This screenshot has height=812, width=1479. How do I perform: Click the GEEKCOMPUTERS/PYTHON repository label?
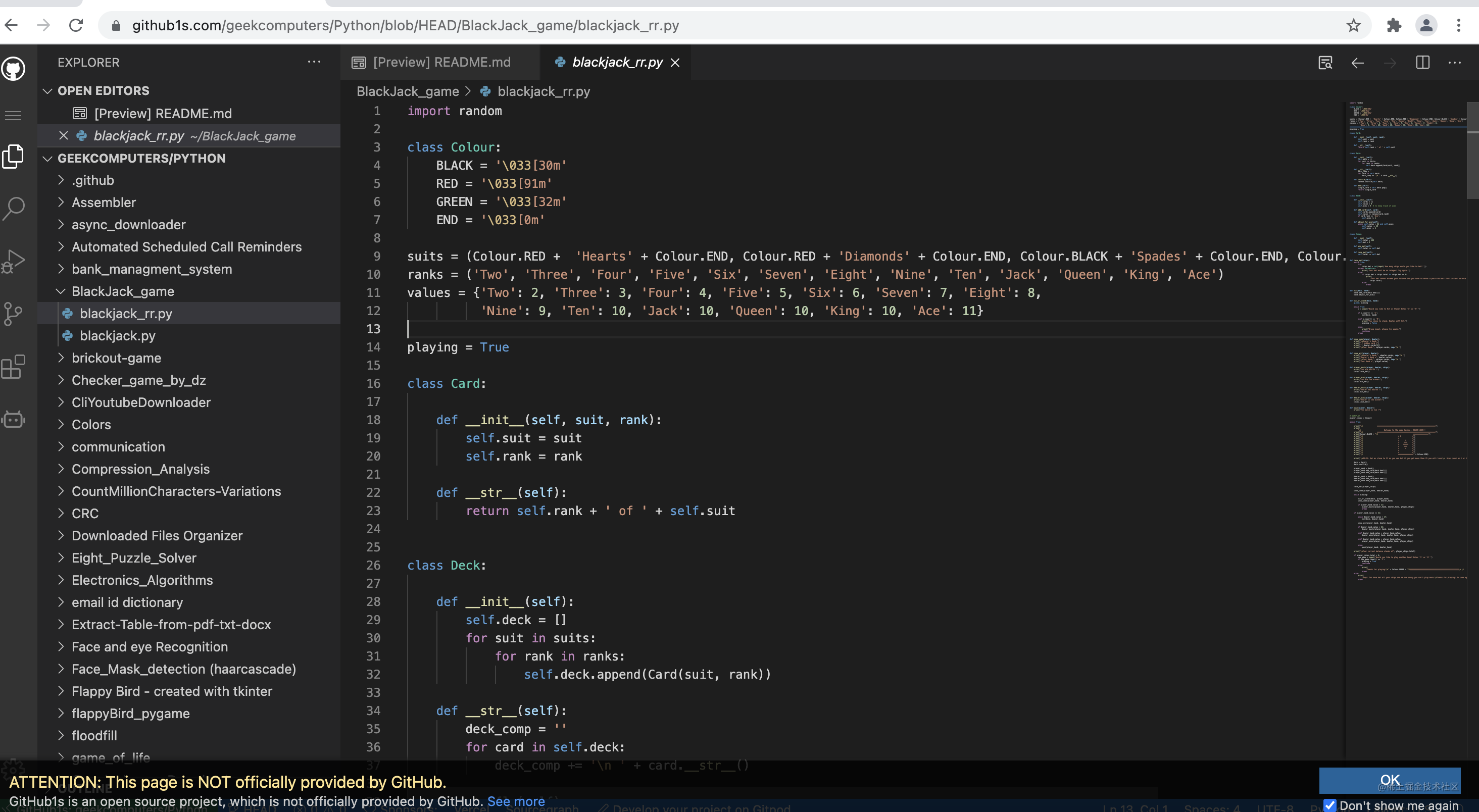141,157
